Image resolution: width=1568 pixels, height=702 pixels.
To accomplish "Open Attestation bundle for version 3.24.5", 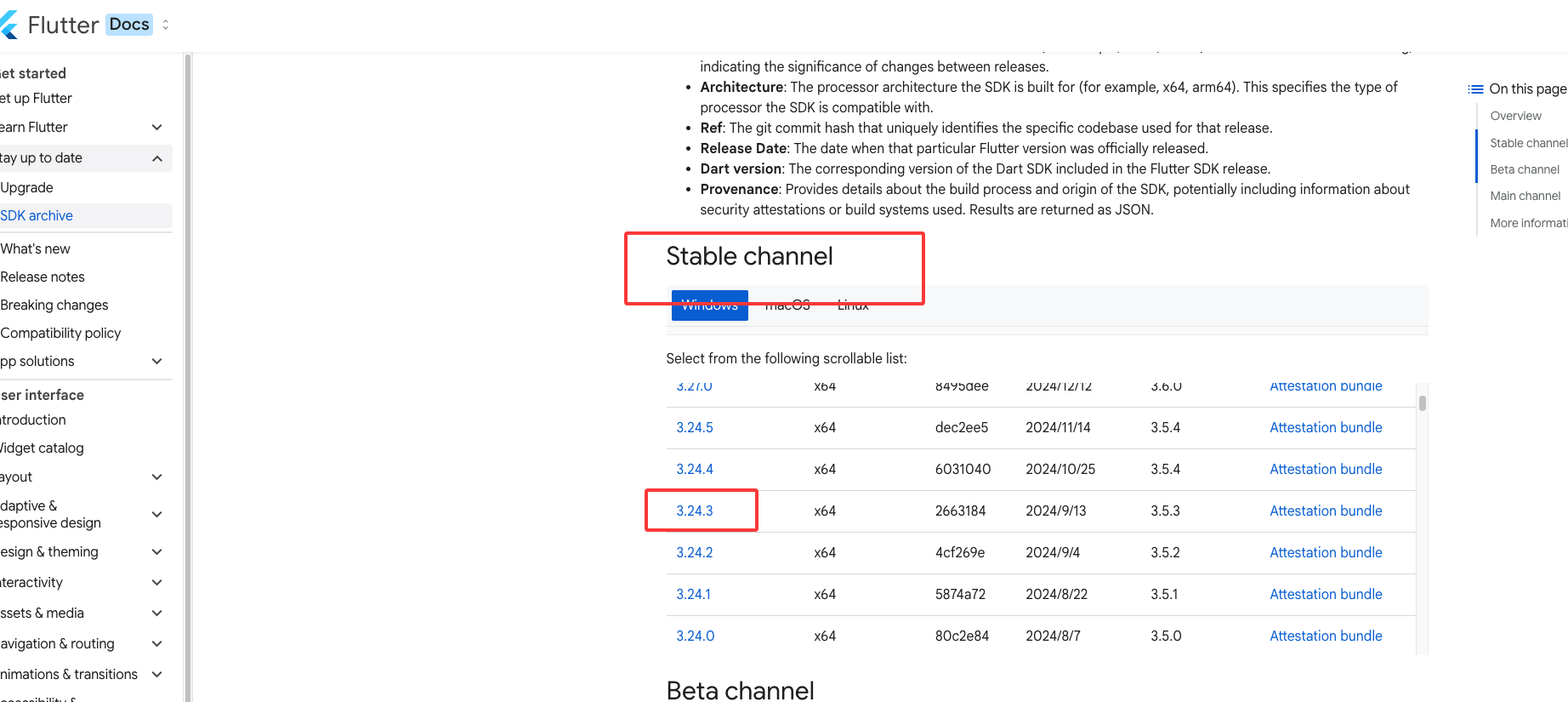I will pyautogui.click(x=1325, y=427).
